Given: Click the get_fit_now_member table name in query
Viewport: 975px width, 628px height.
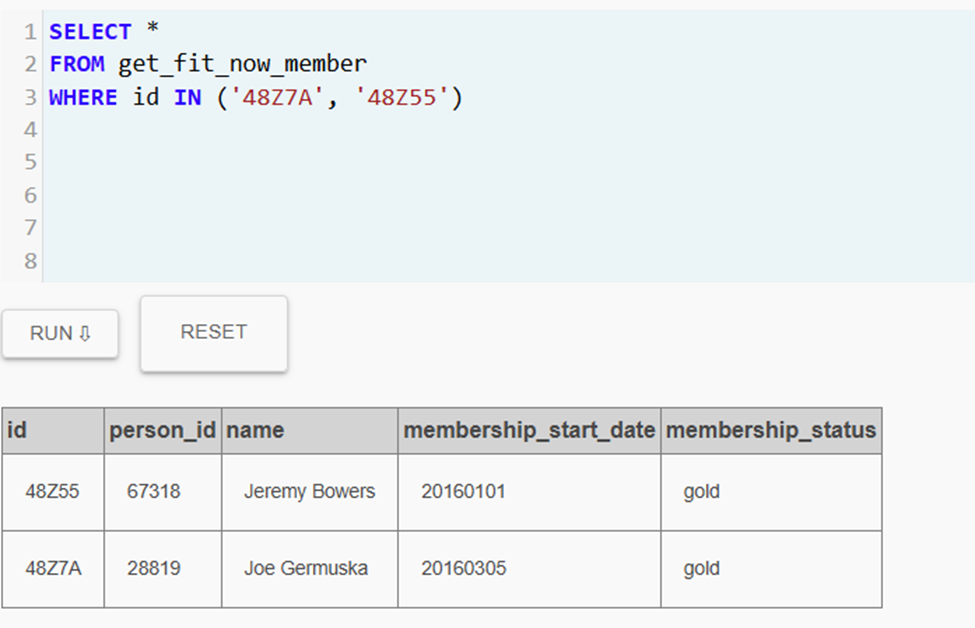Looking at the screenshot, I should coord(243,64).
